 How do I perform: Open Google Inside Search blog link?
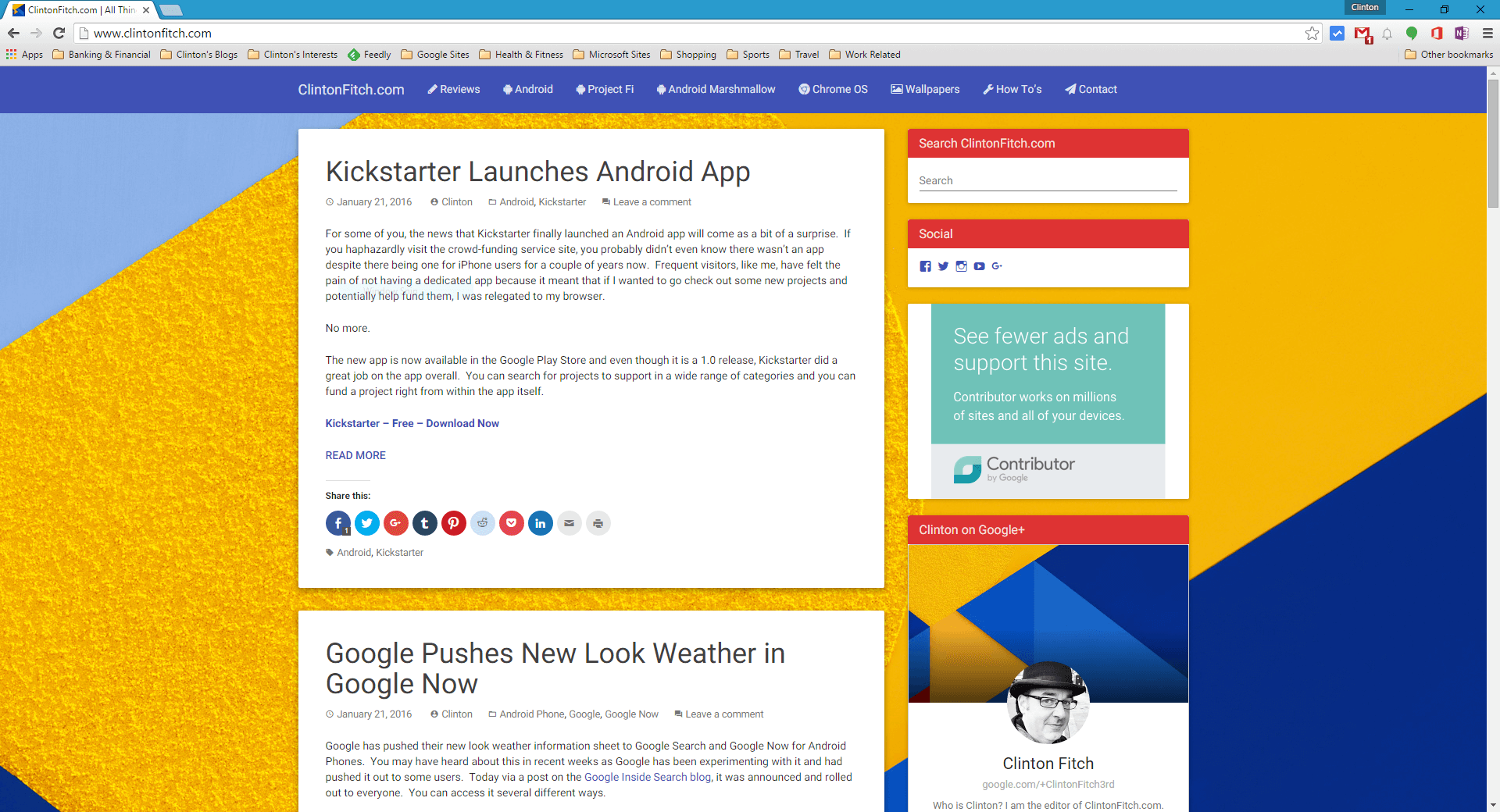648,777
